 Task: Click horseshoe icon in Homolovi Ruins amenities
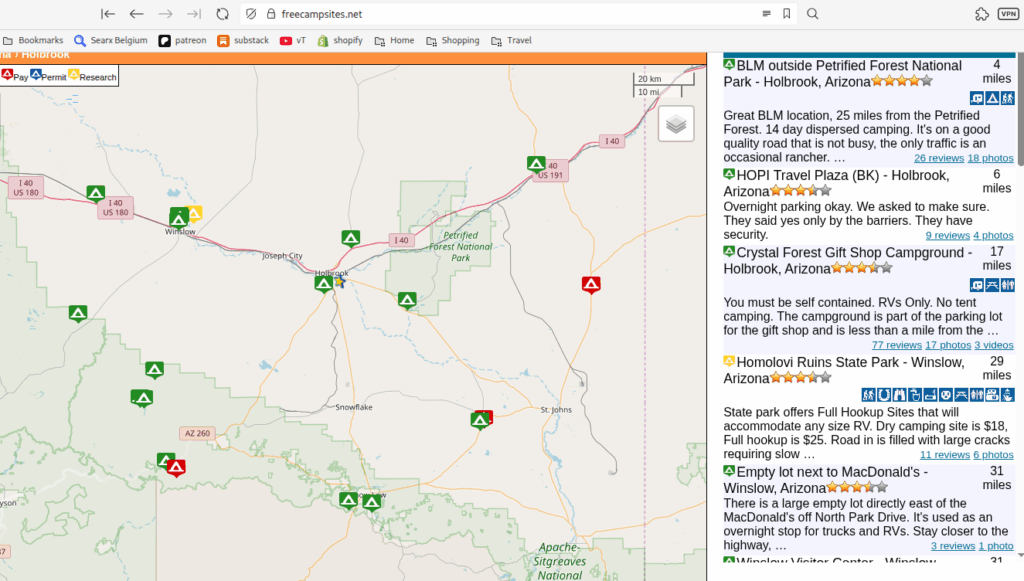tap(884, 395)
